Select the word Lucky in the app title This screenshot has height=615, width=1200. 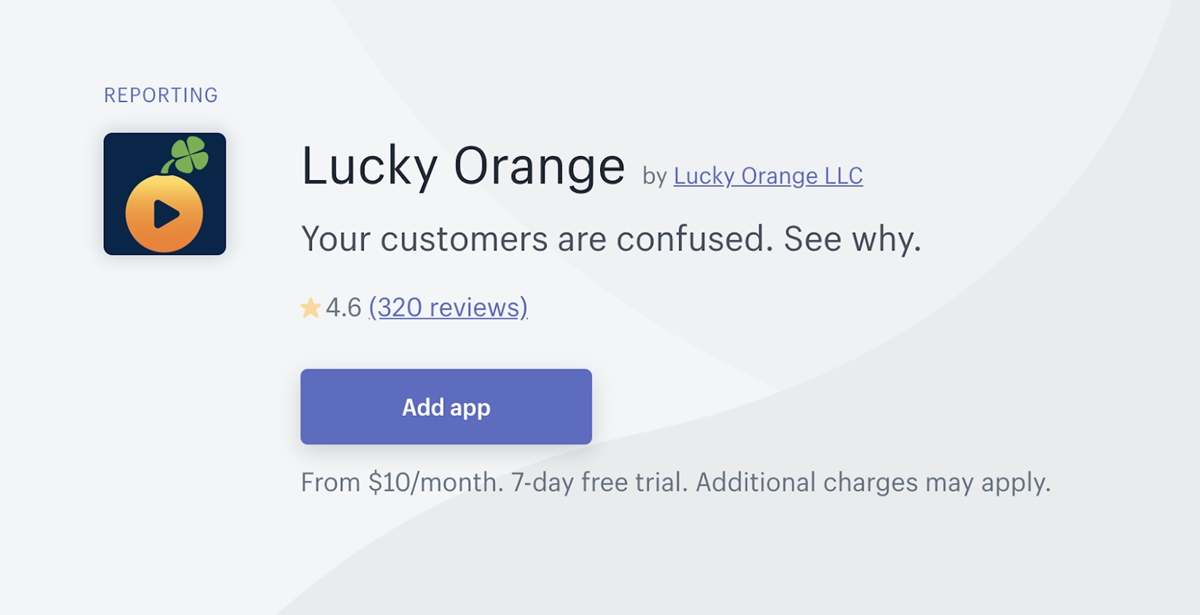tap(369, 167)
